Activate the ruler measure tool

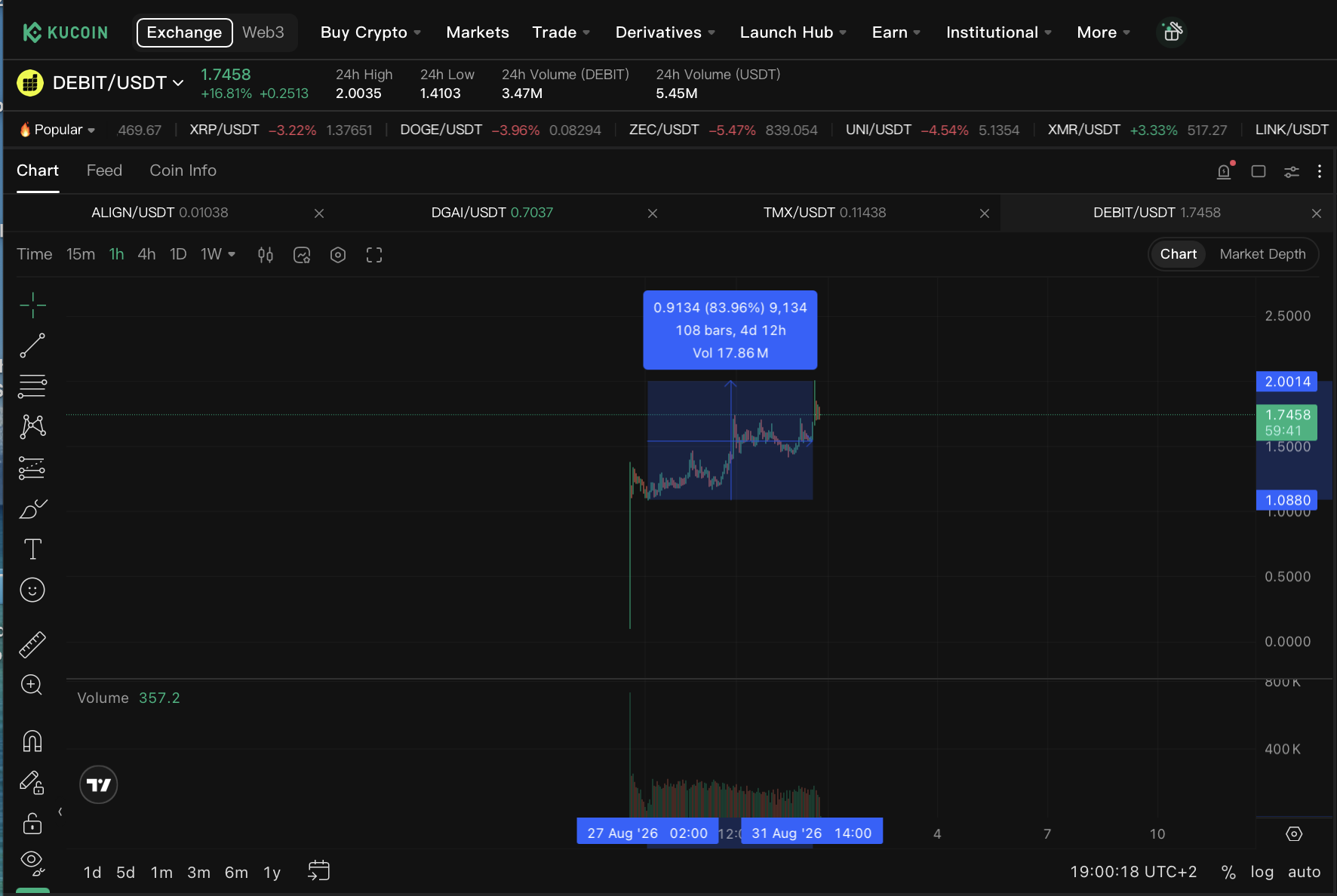[x=32, y=645]
